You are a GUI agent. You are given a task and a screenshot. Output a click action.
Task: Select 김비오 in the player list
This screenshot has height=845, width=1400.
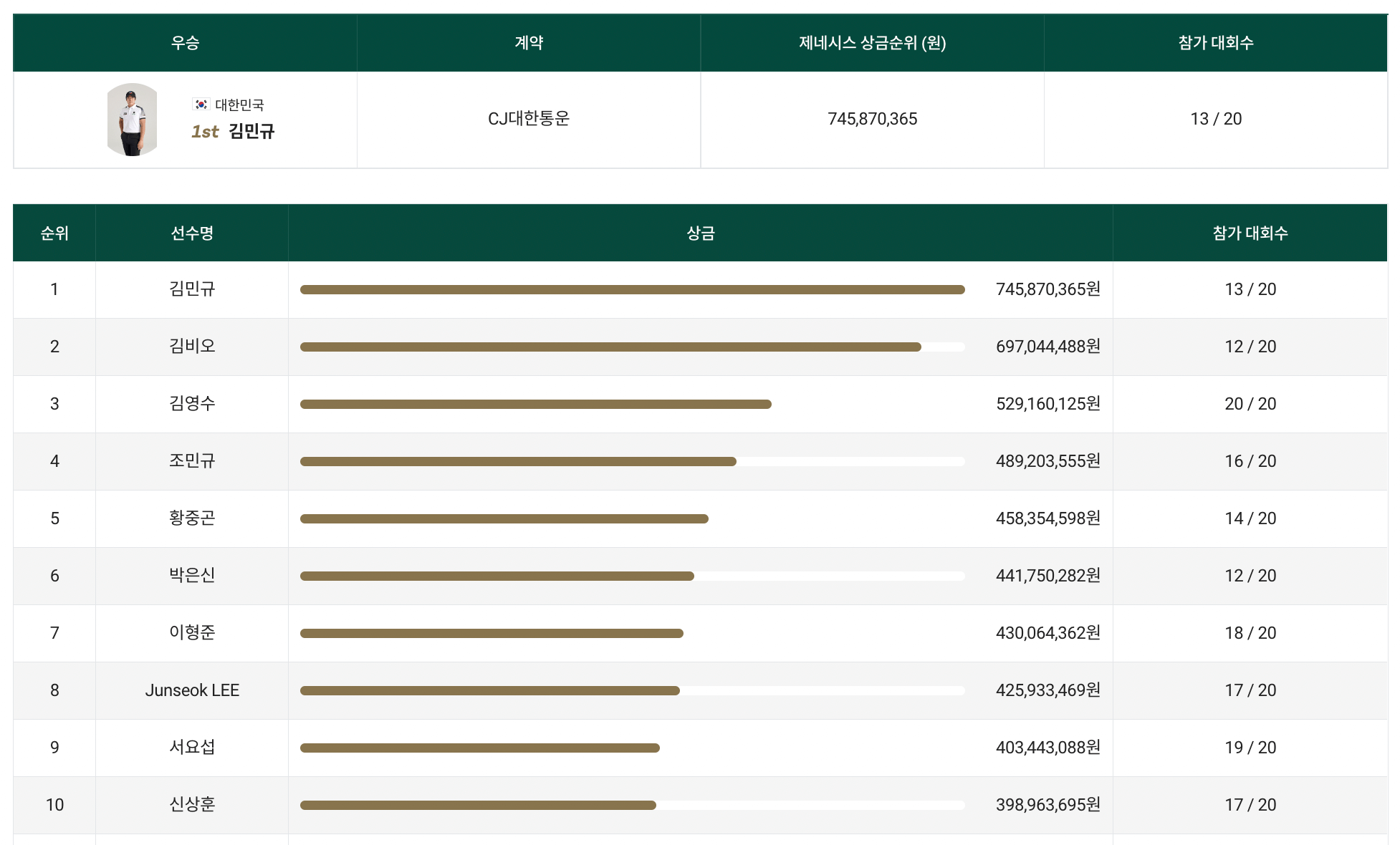192,347
